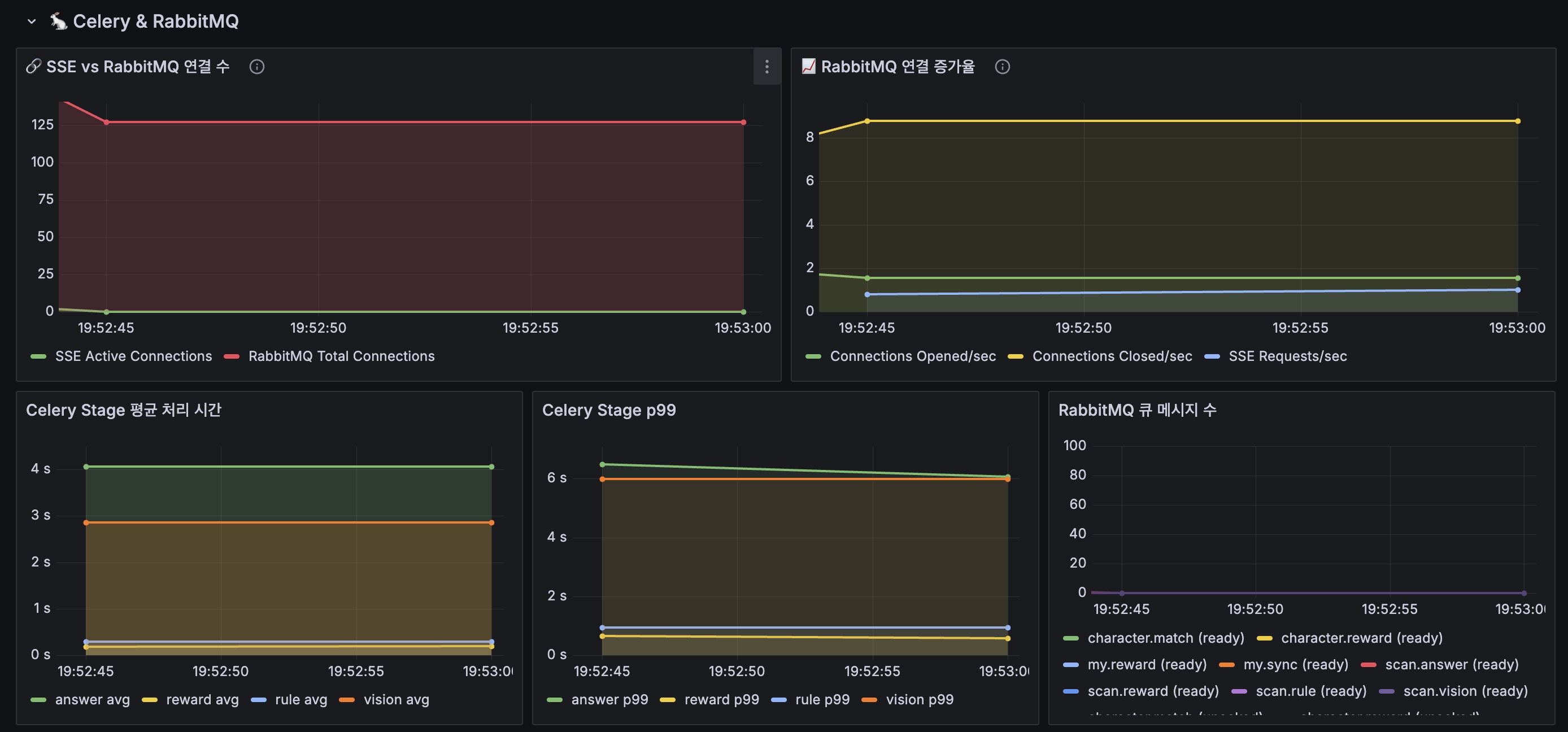Click link icon beside SSE vs RabbitMQ title

pos(33,66)
